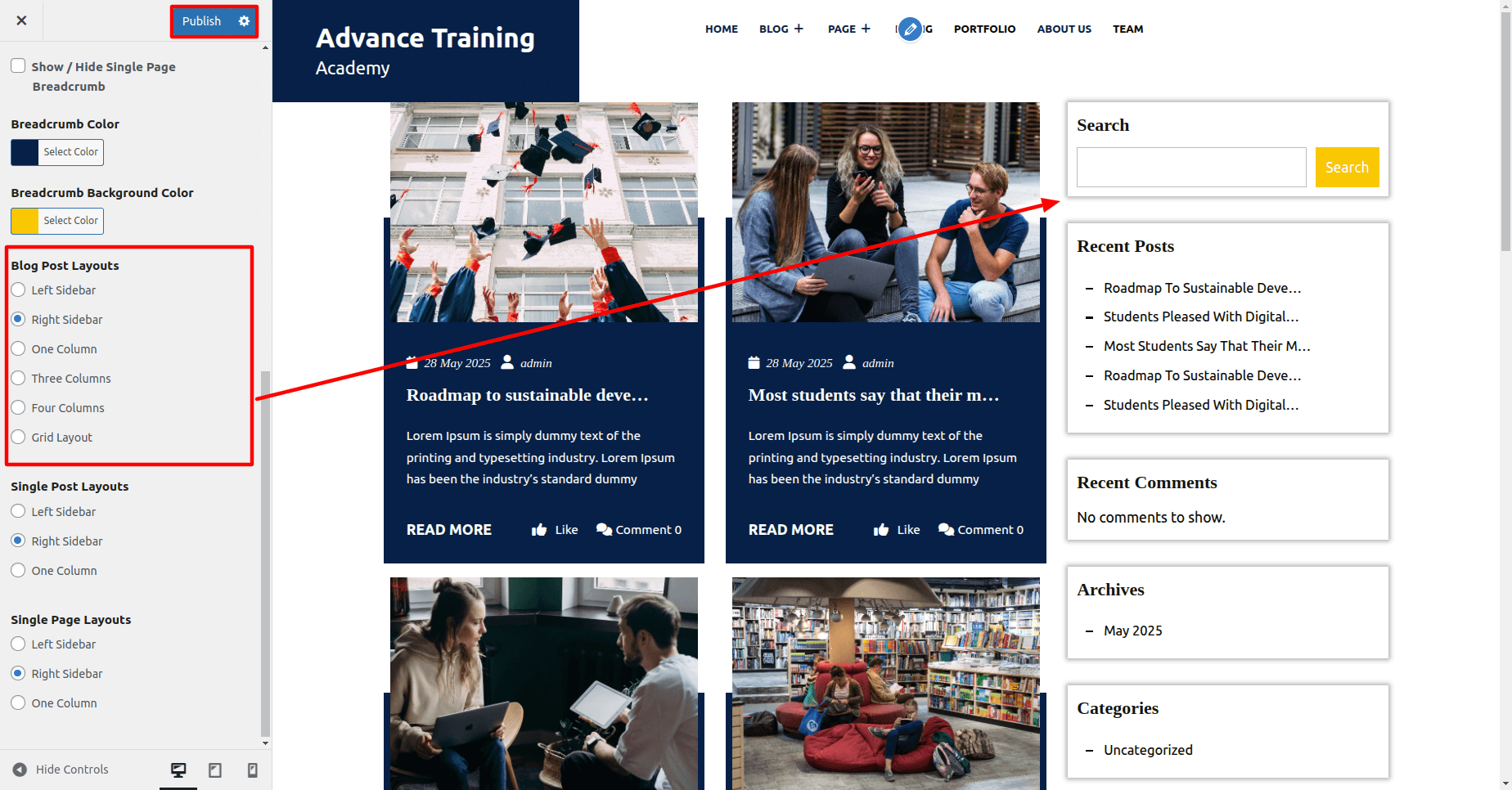The image size is (1512, 790).
Task: Open publish settings gear icon
Action: (x=244, y=21)
